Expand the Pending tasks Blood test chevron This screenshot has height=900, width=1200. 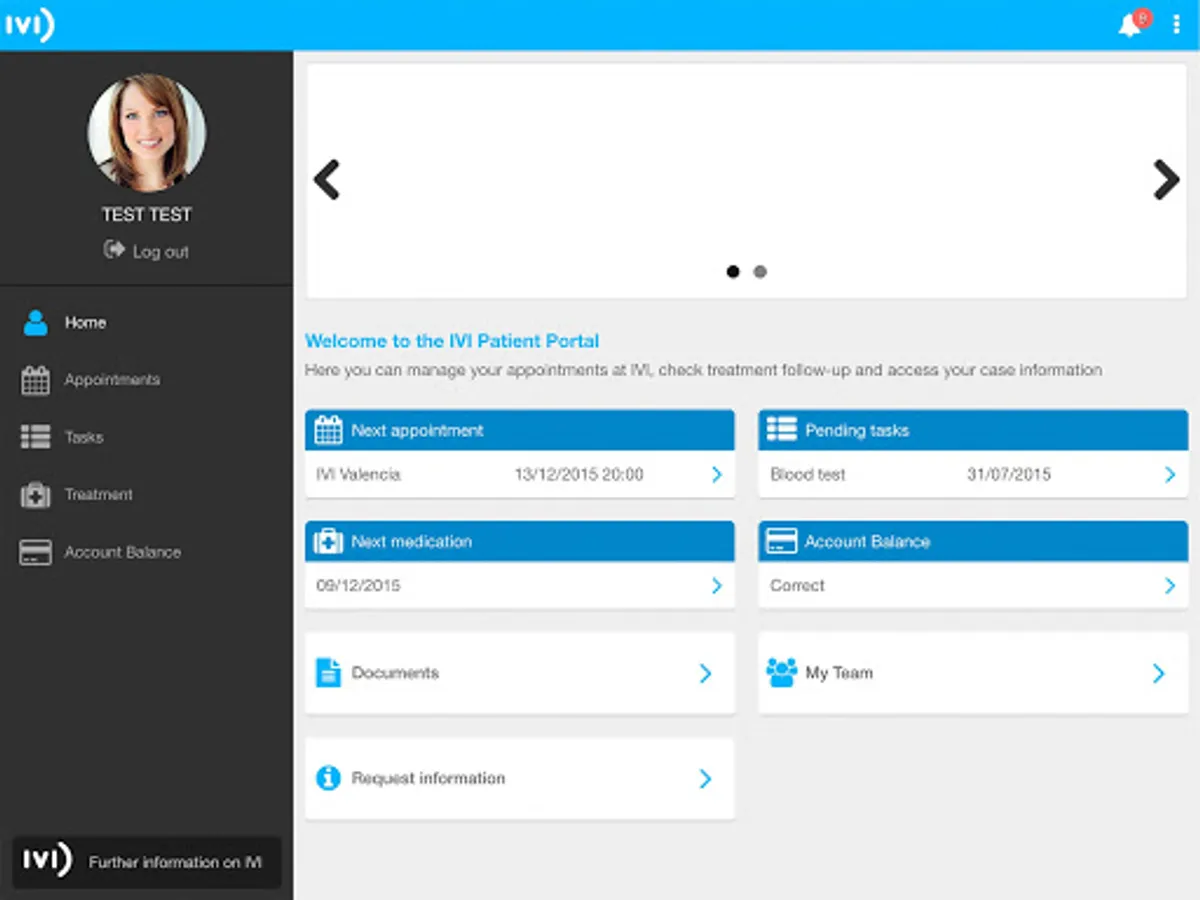1169,474
